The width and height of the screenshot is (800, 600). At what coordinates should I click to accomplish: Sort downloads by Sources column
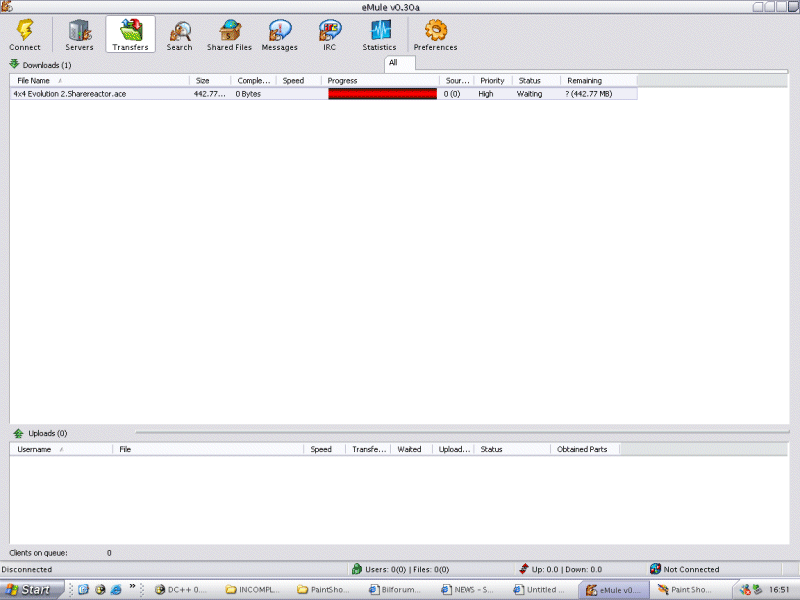[457, 81]
